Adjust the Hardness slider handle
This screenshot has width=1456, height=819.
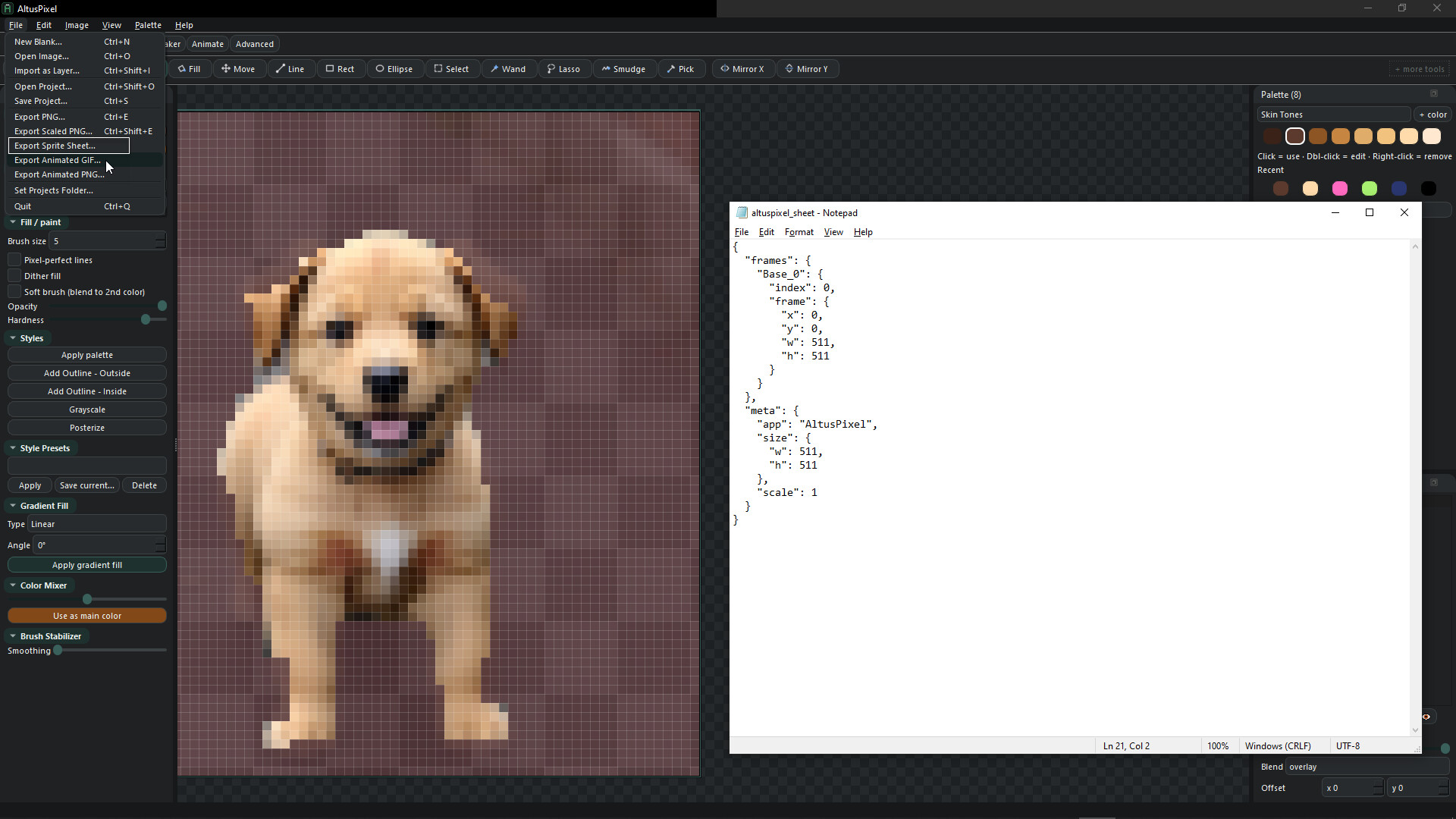pyautogui.click(x=146, y=320)
